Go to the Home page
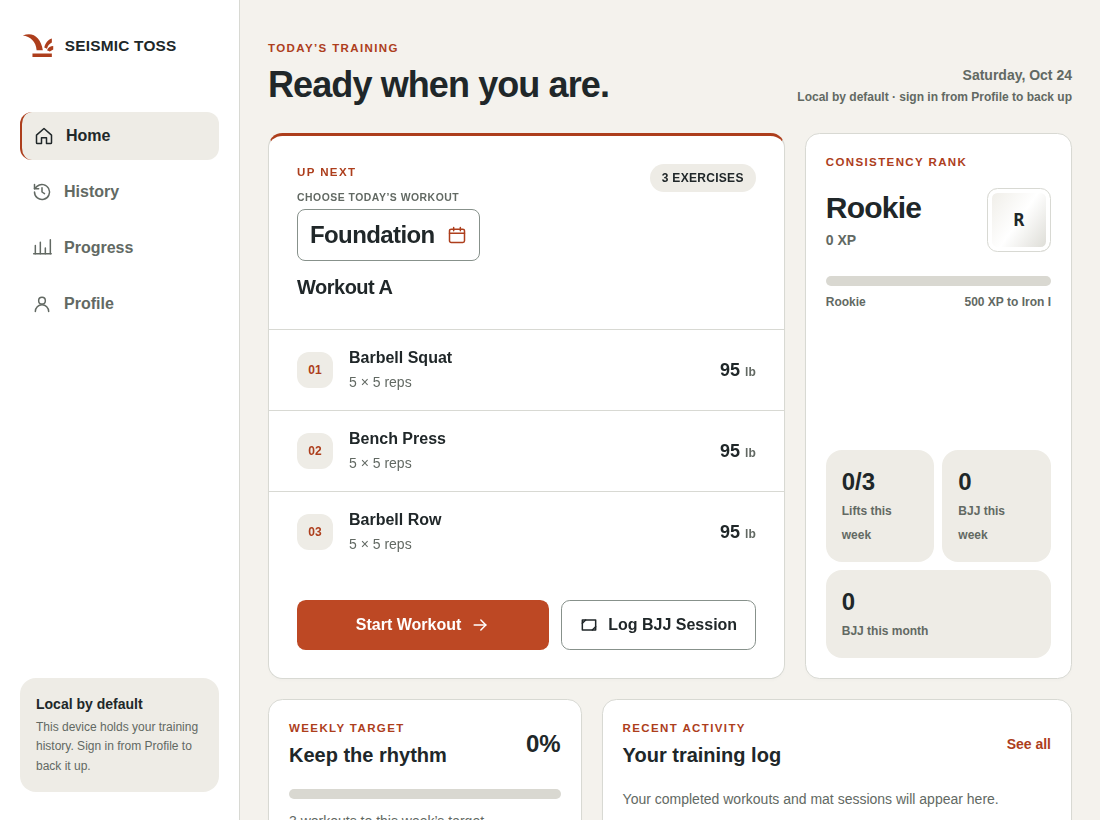1100x820 pixels. [119, 136]
